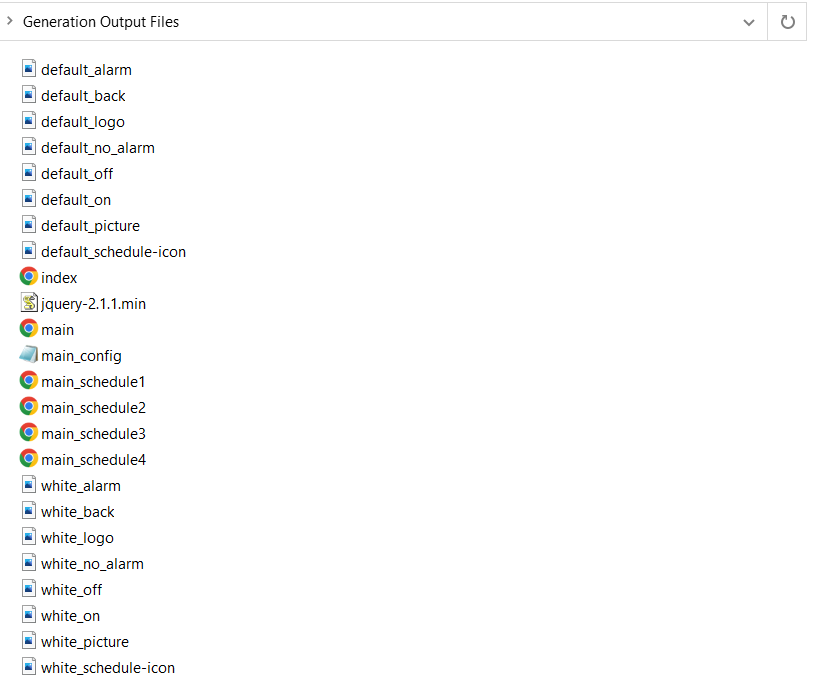Click the Chrome icon beside main_schedule1
The width and height of the screenshot is (813, 689).
tap(29, 381)
